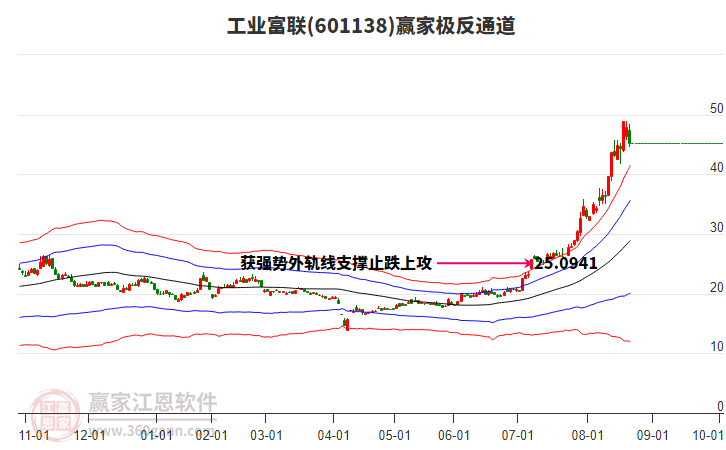Viewport: 726px width, 450px height.
Task: Click the x-axis date 01-01
Action: pyautogui.click(x=156, y=436)
